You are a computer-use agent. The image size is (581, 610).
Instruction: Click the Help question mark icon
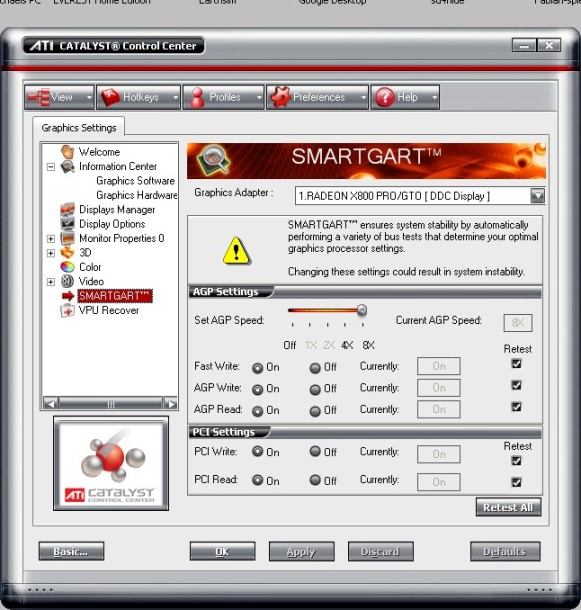point(385,97)
